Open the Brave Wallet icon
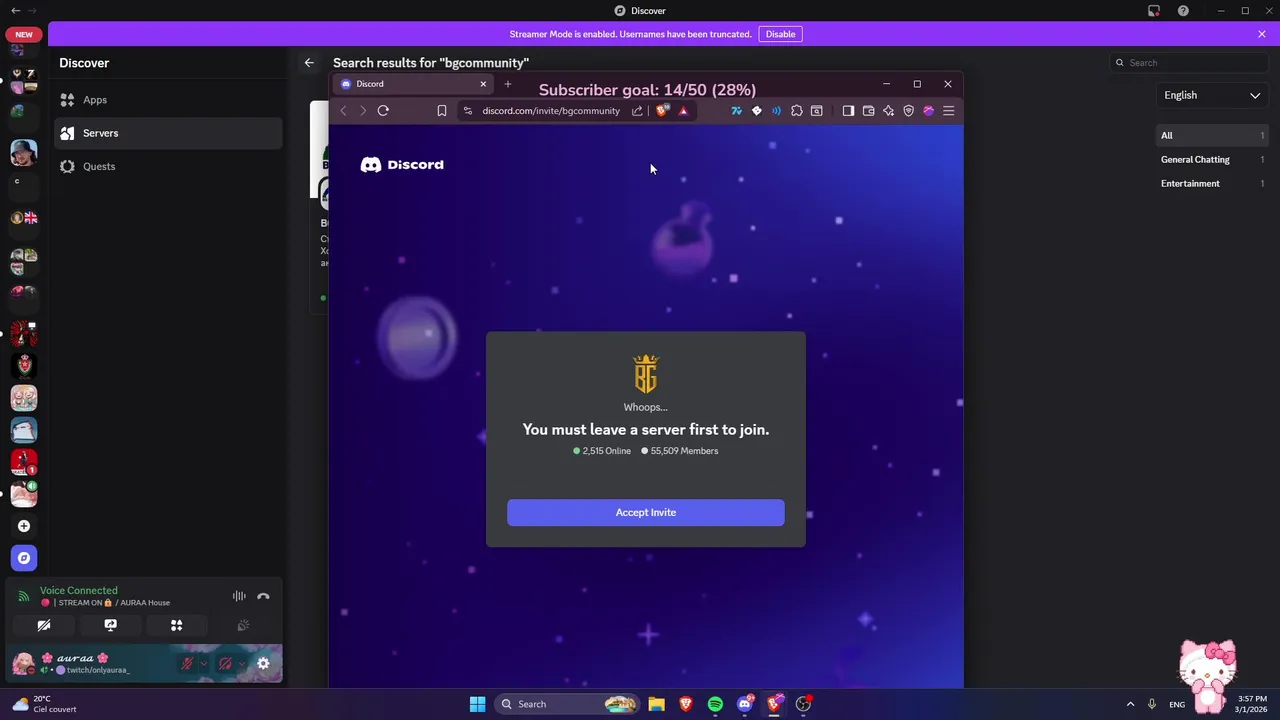The width and height of the screenshot is (1280, 720). 868,111
